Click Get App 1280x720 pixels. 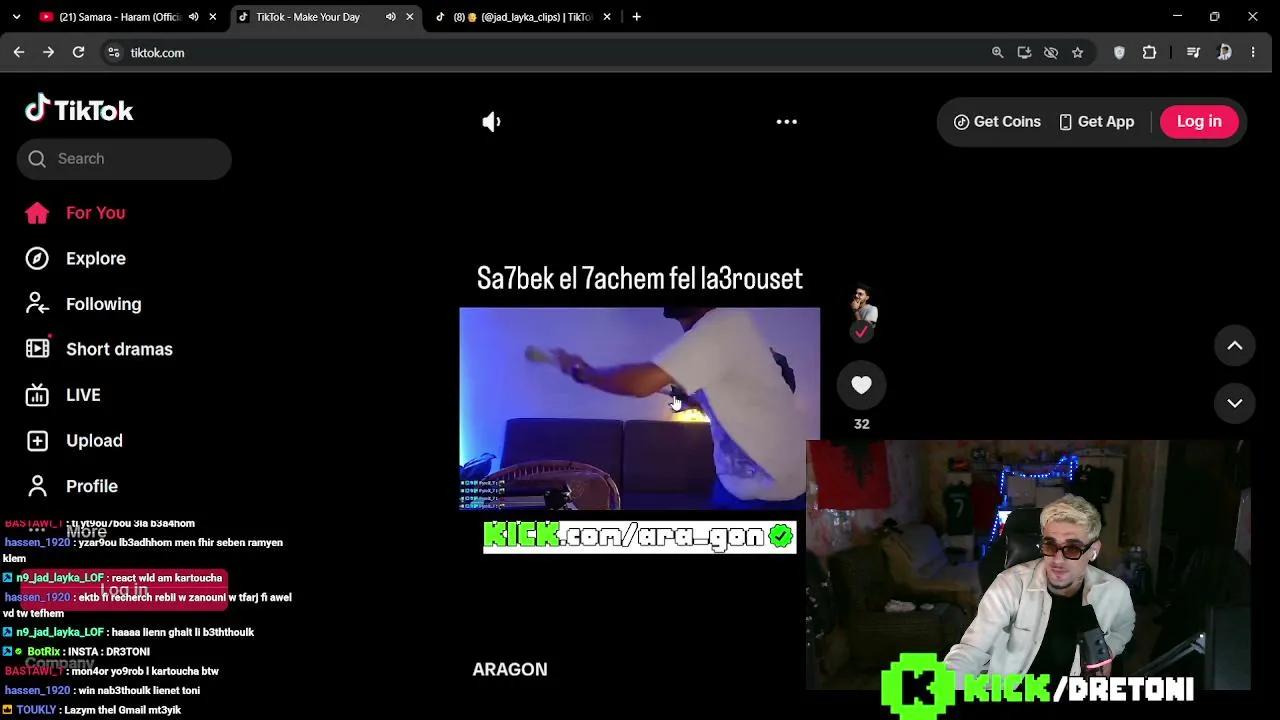pyautogui.click(x=1096, y=122)
